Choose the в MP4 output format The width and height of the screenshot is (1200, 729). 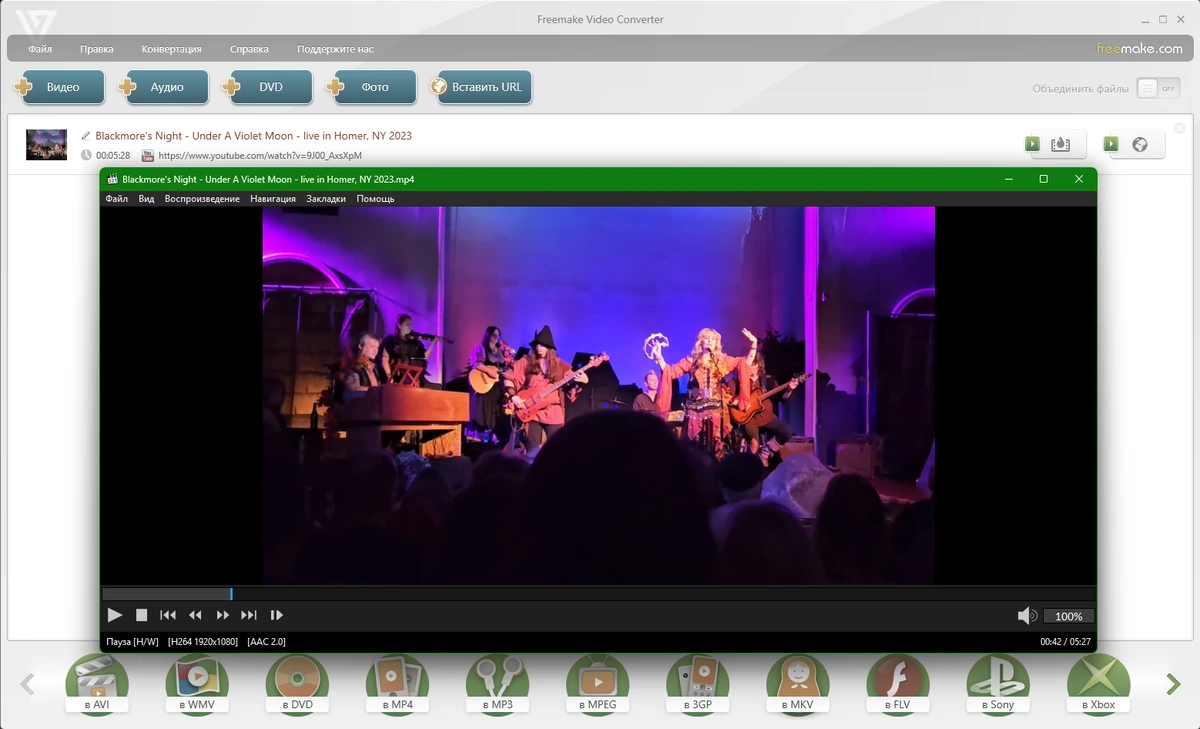(x=397, y=685)
